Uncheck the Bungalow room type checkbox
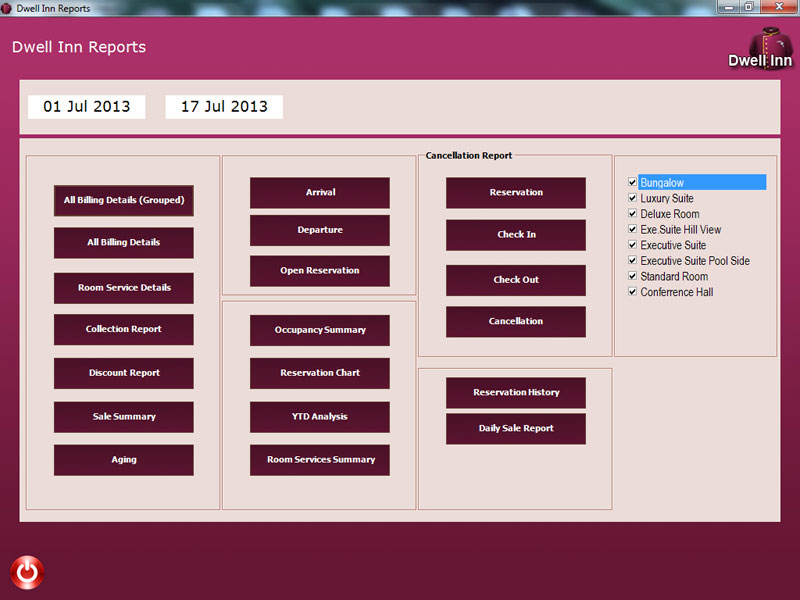This screenshot has height=600, width=800. [632, 183]
